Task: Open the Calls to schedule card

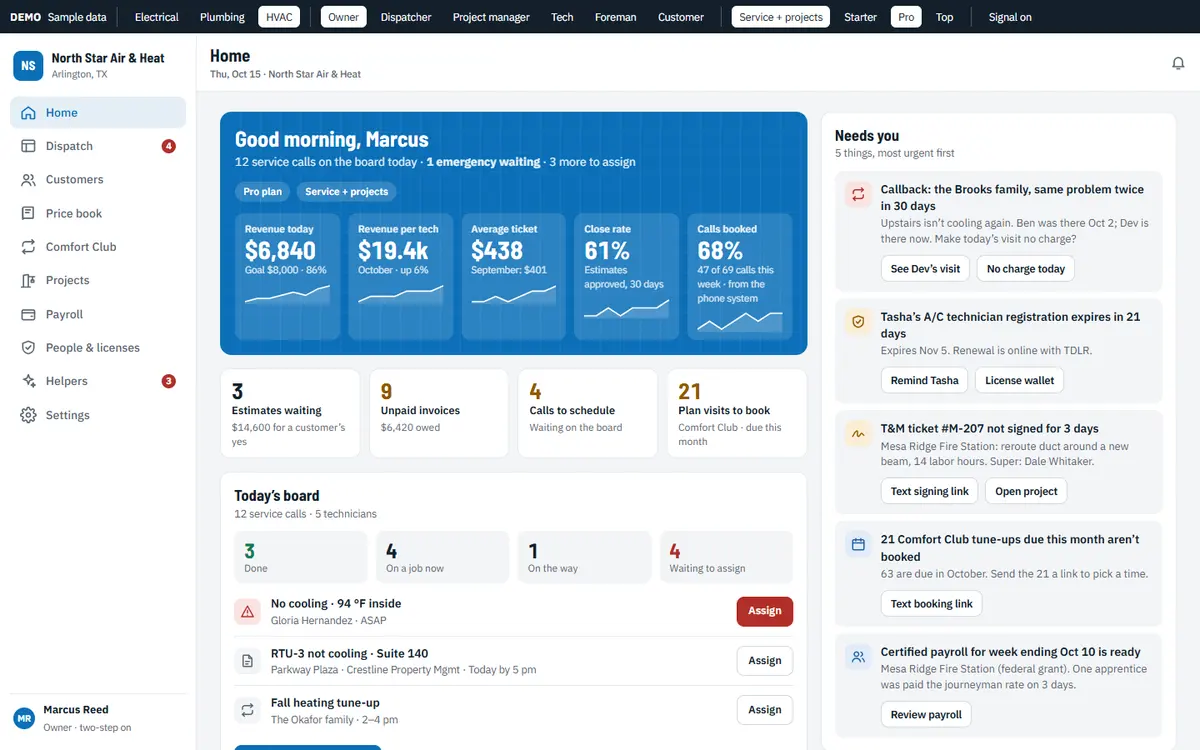Action: point(588,413)
